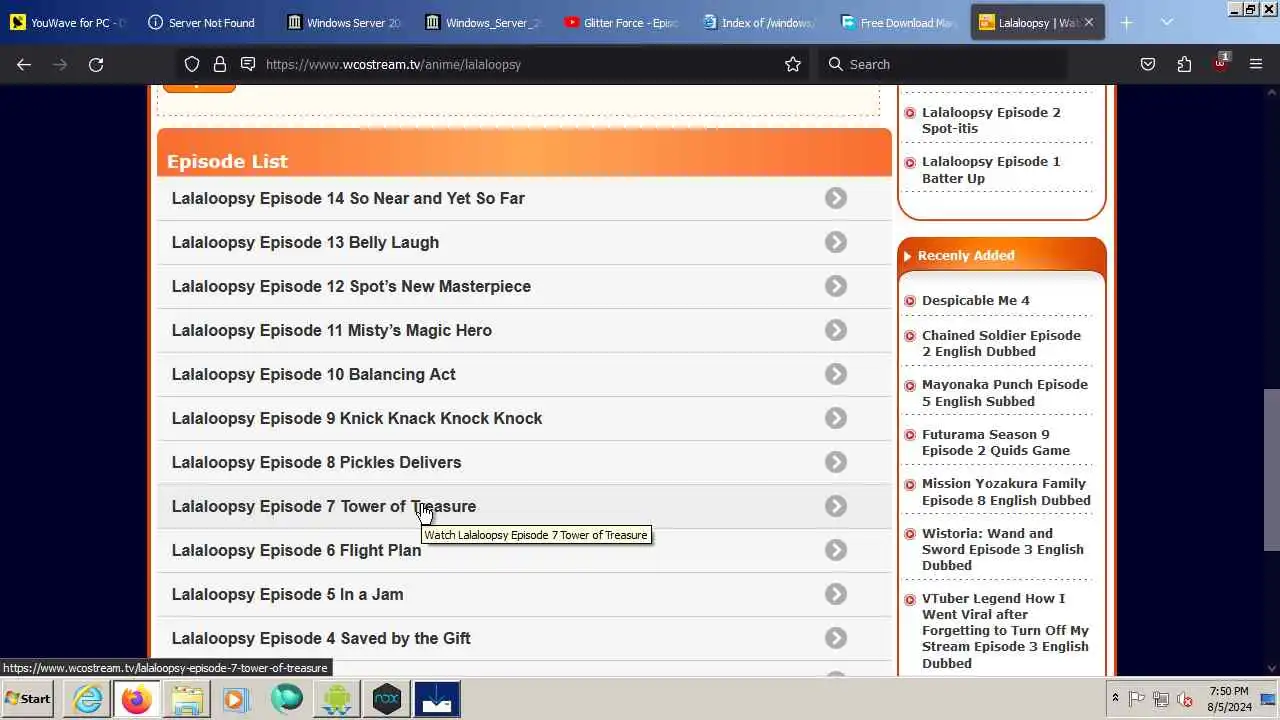Click arrow icon on Episode 10 row

tap(836, 374)
